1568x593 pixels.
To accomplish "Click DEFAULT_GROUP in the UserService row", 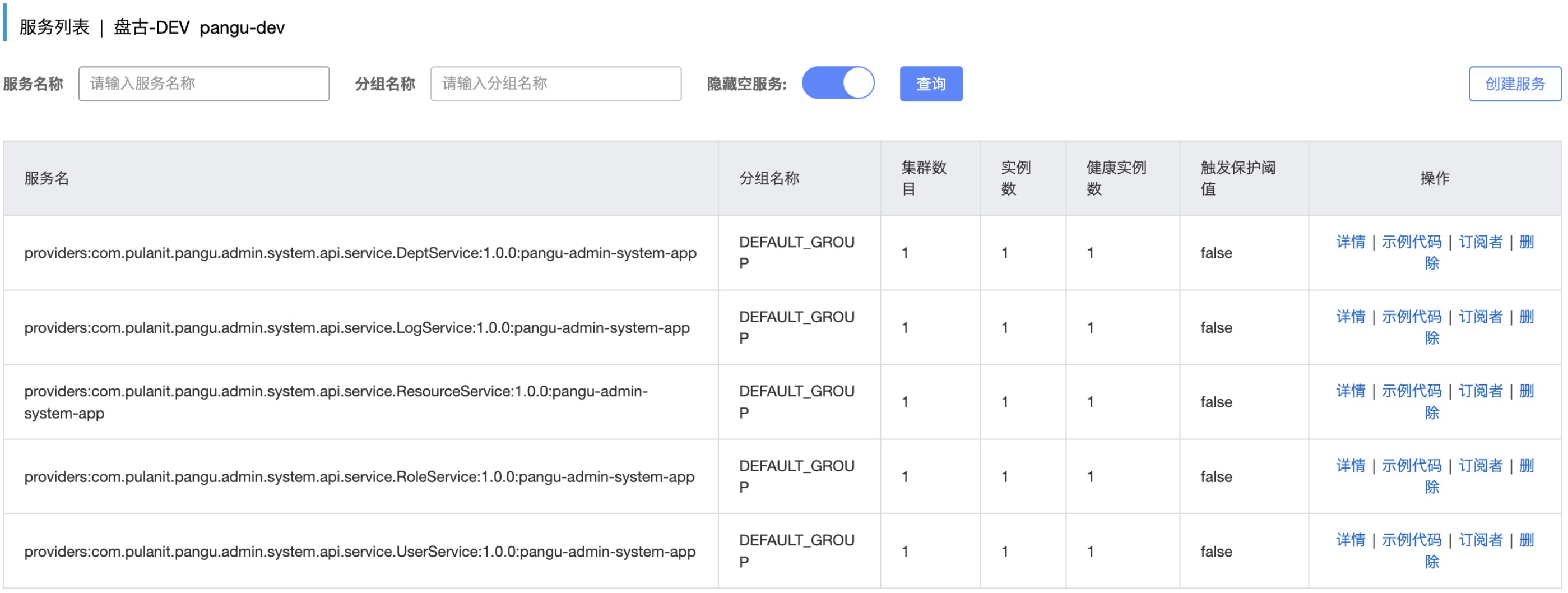I will pos(797,552).
